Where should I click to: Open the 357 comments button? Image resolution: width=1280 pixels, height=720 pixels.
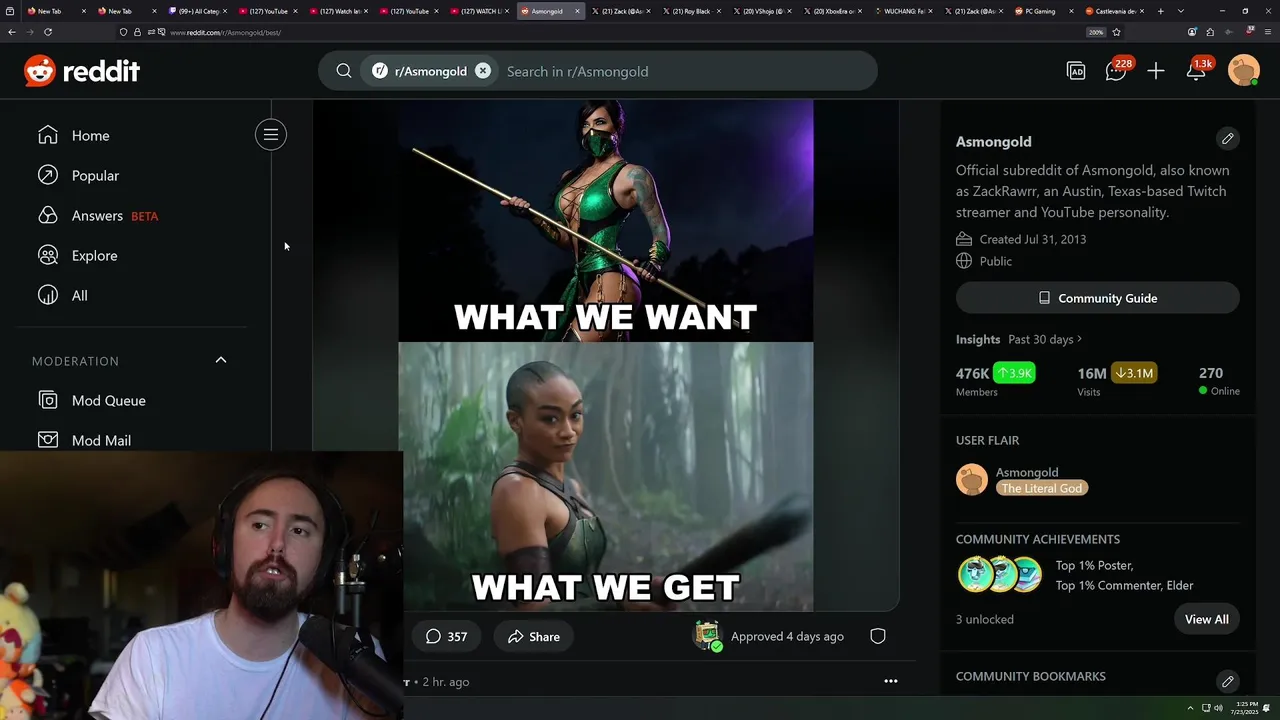(x=446, y=636)
